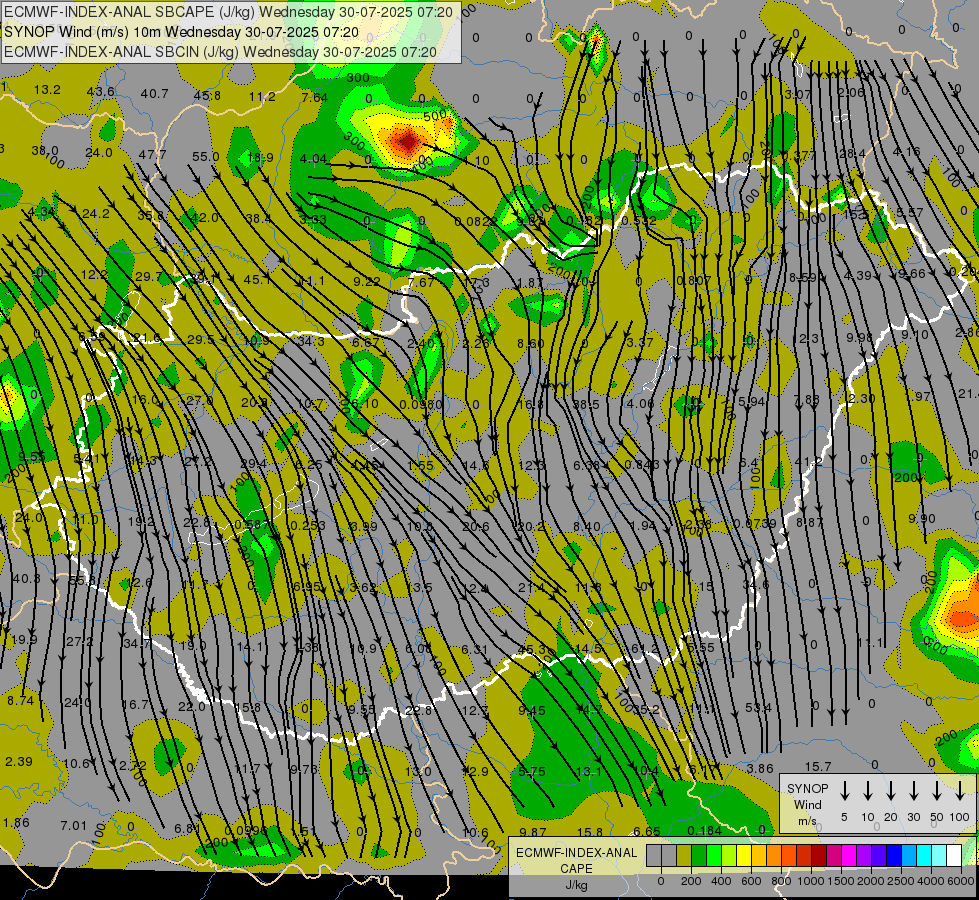Click the 53.4 value on map
979x900 pixels.
click(x=759, y=707)
